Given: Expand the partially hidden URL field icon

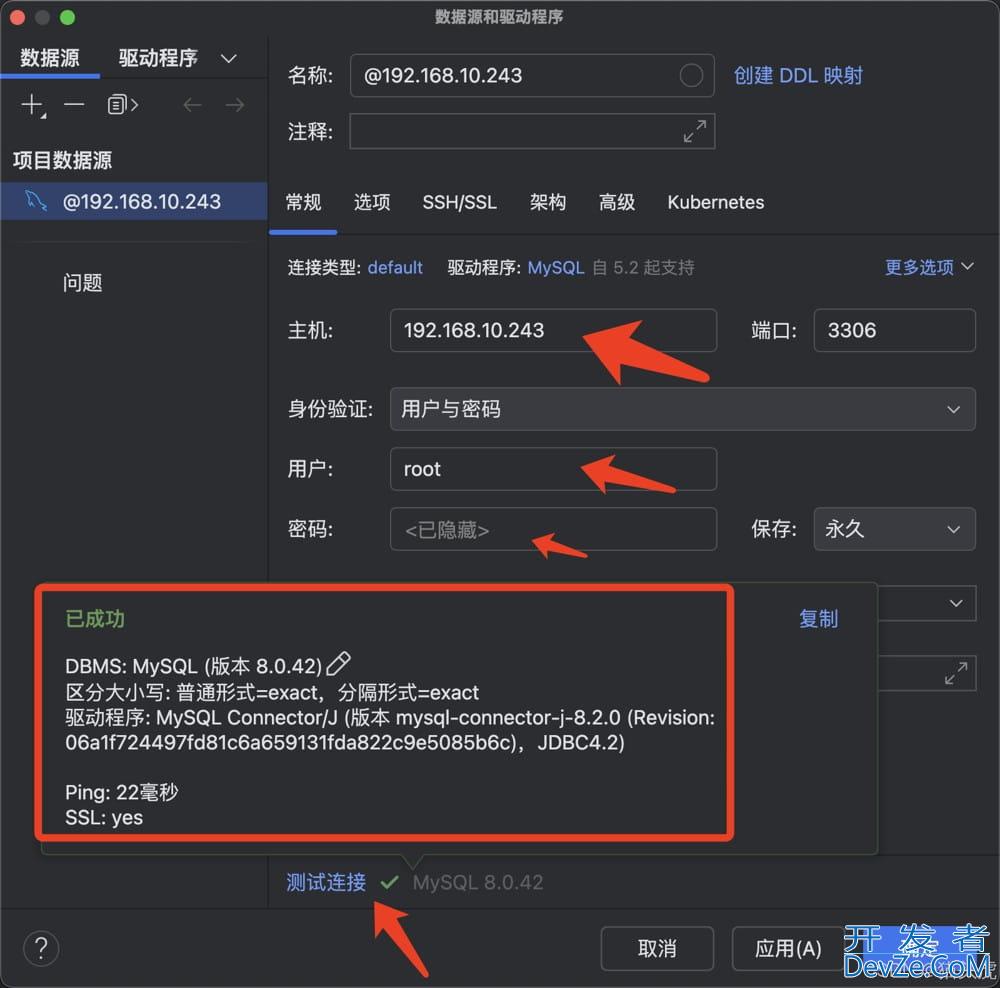Looking at the screenshot, I should pos(956,673).
